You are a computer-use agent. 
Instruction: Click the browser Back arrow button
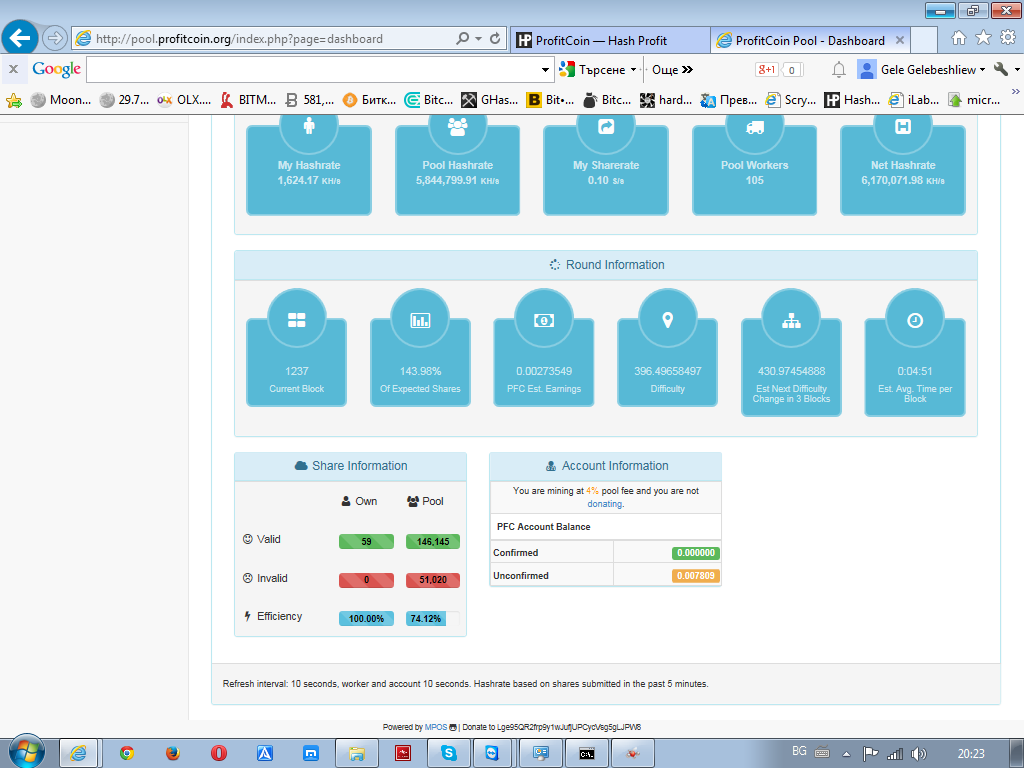(20, 39)
